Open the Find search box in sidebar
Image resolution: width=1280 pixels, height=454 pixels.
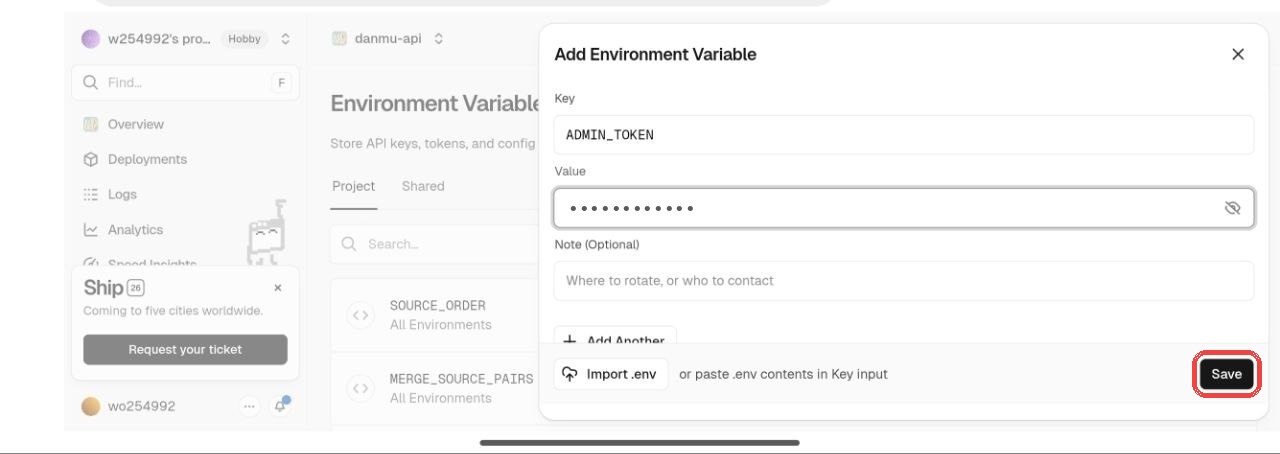[x=185, y=82]
